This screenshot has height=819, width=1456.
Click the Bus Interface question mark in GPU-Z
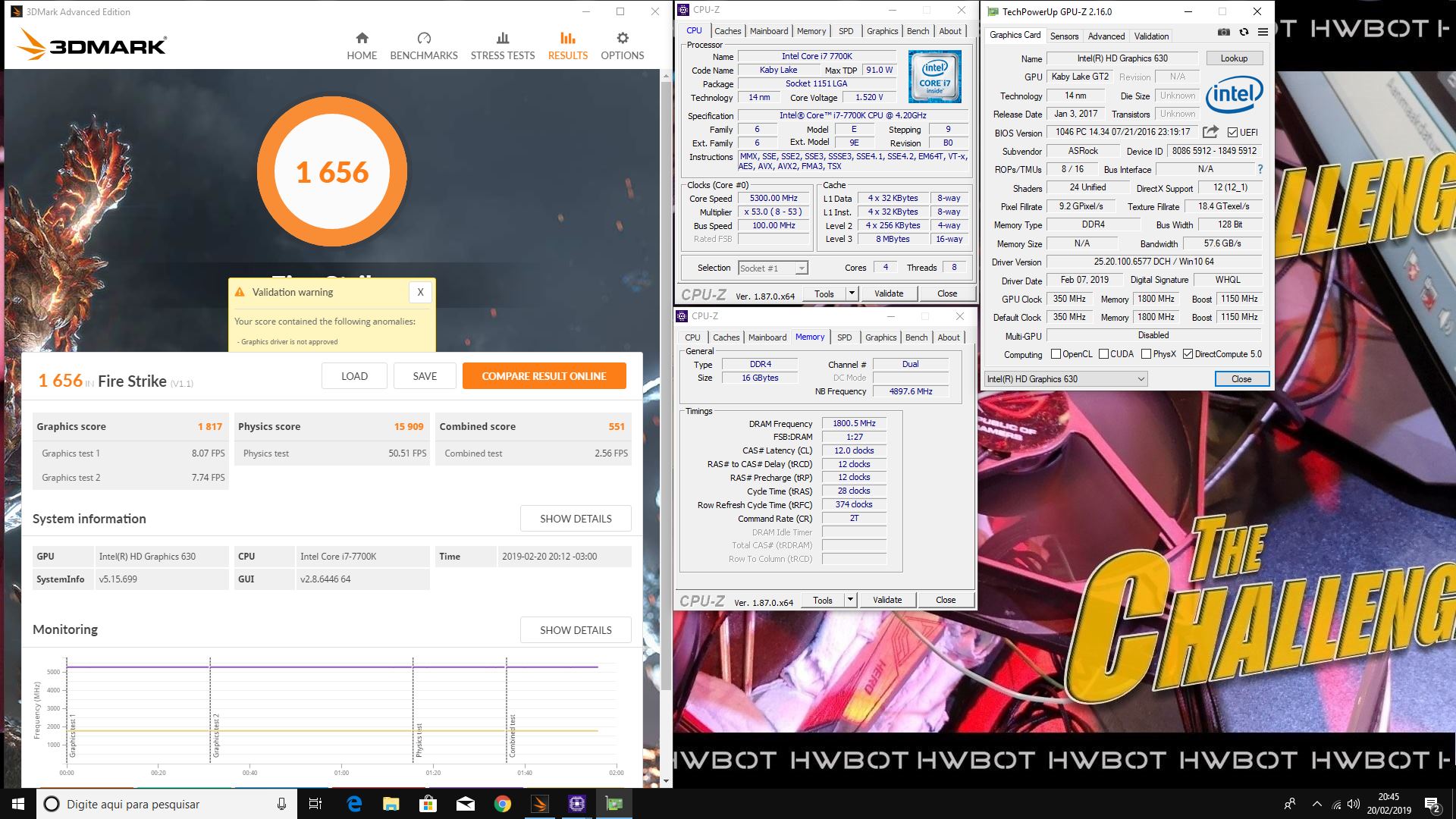tap(1260, 169)
